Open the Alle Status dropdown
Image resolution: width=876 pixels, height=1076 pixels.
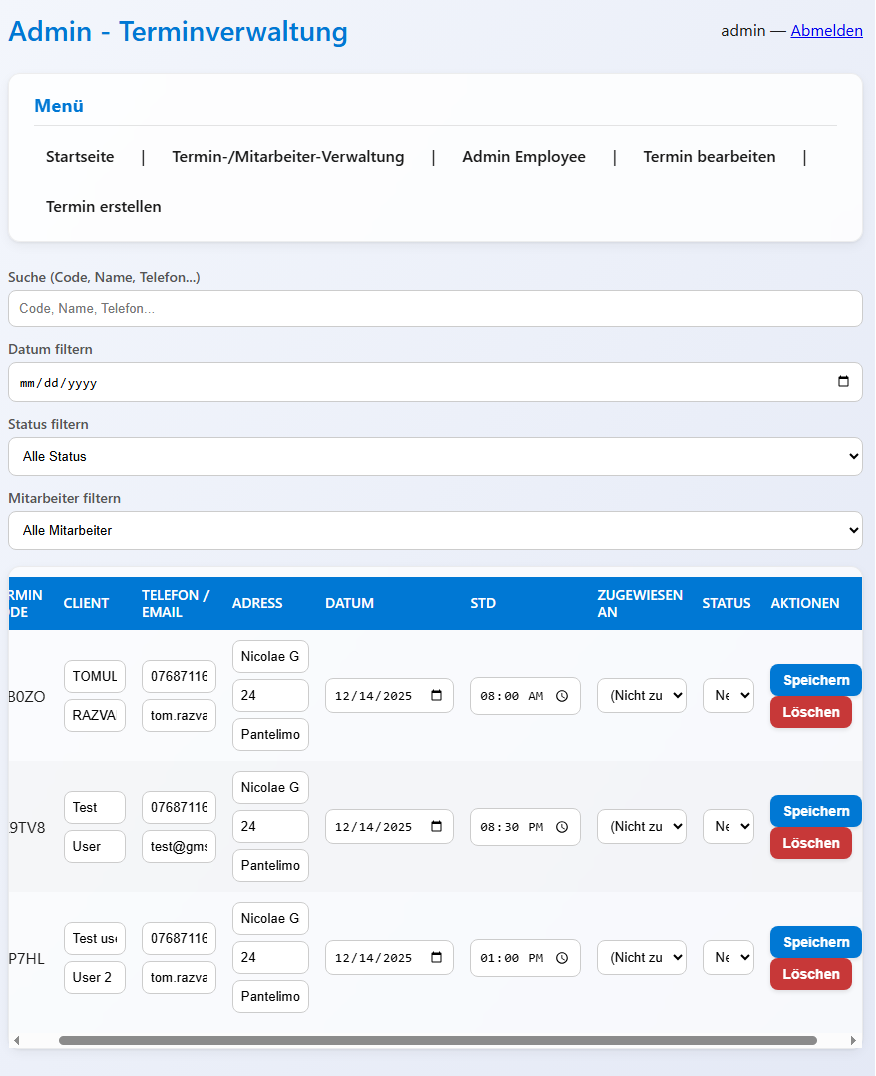pyautogui.click(x=435, y=456)
